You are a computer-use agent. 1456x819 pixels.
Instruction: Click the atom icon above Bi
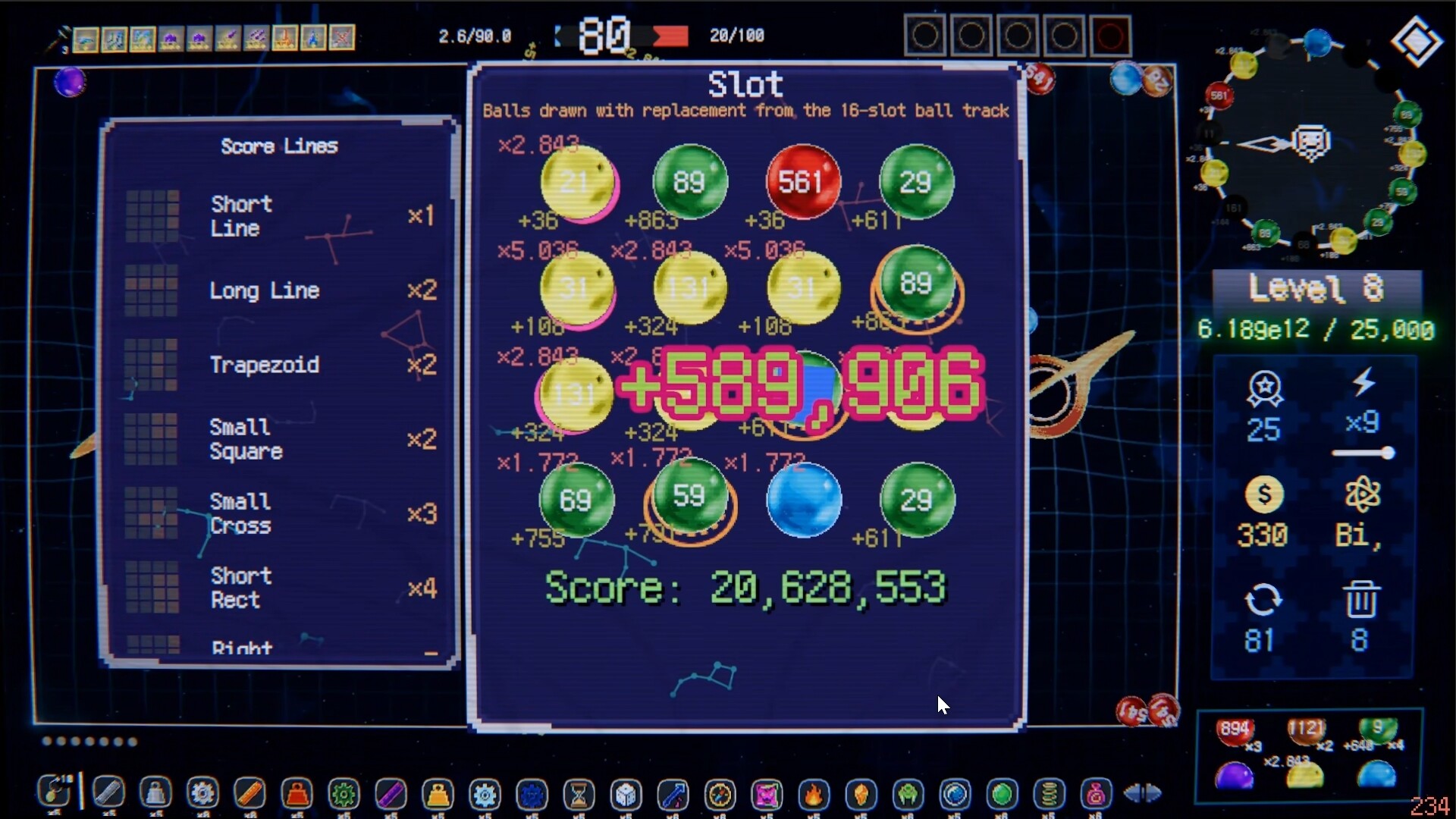pyautogui.click(x=1362, y=494)
